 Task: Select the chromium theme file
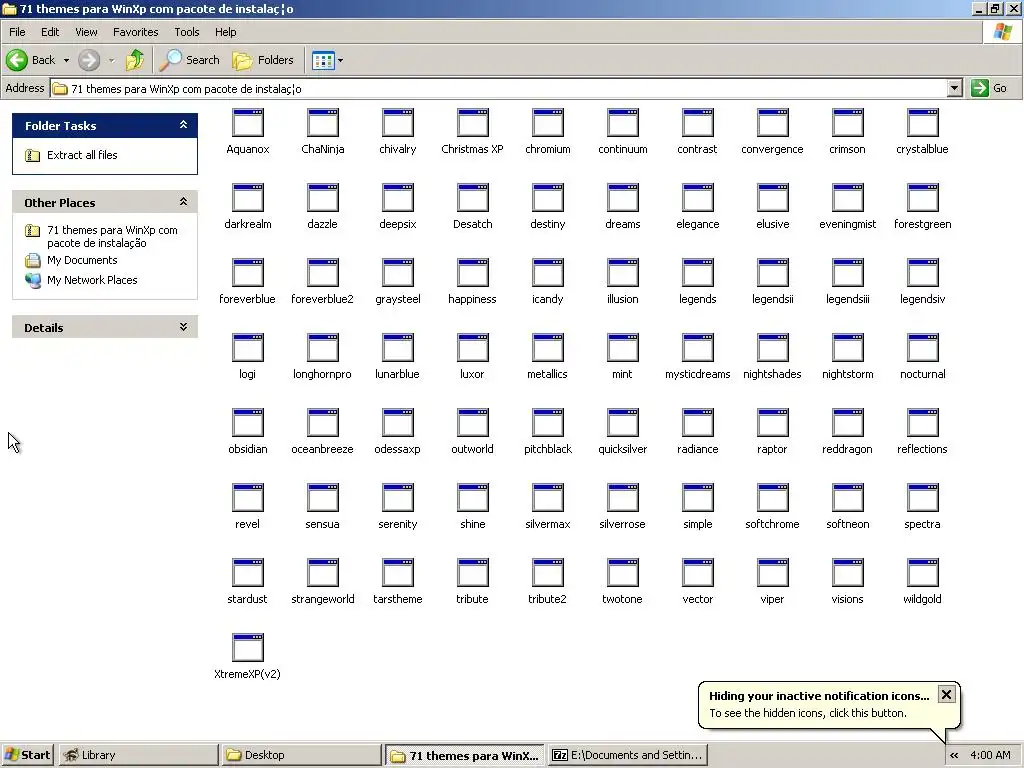(x=547, y=132)
